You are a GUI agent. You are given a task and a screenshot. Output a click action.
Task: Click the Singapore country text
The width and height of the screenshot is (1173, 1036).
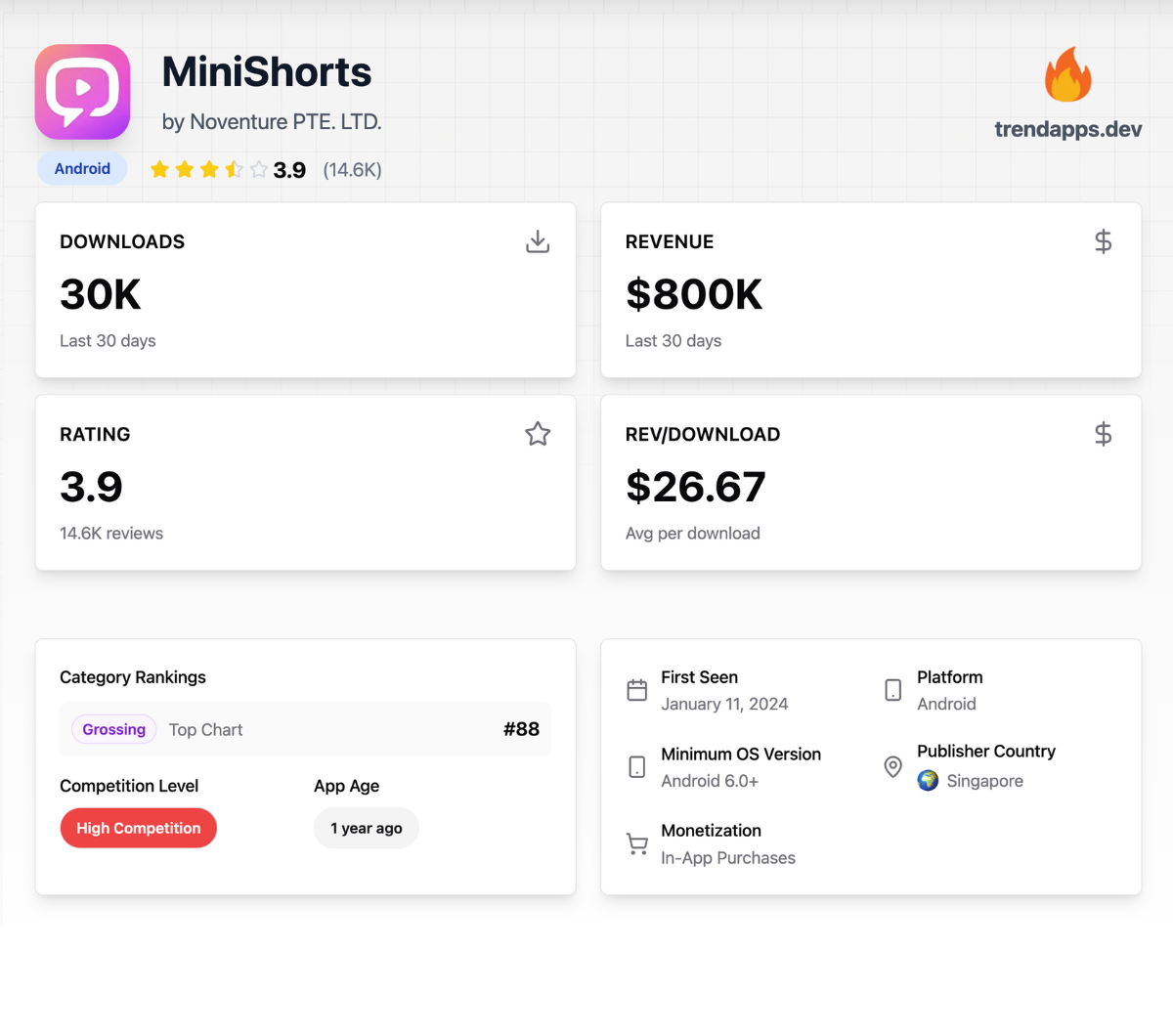pos(985,781)
